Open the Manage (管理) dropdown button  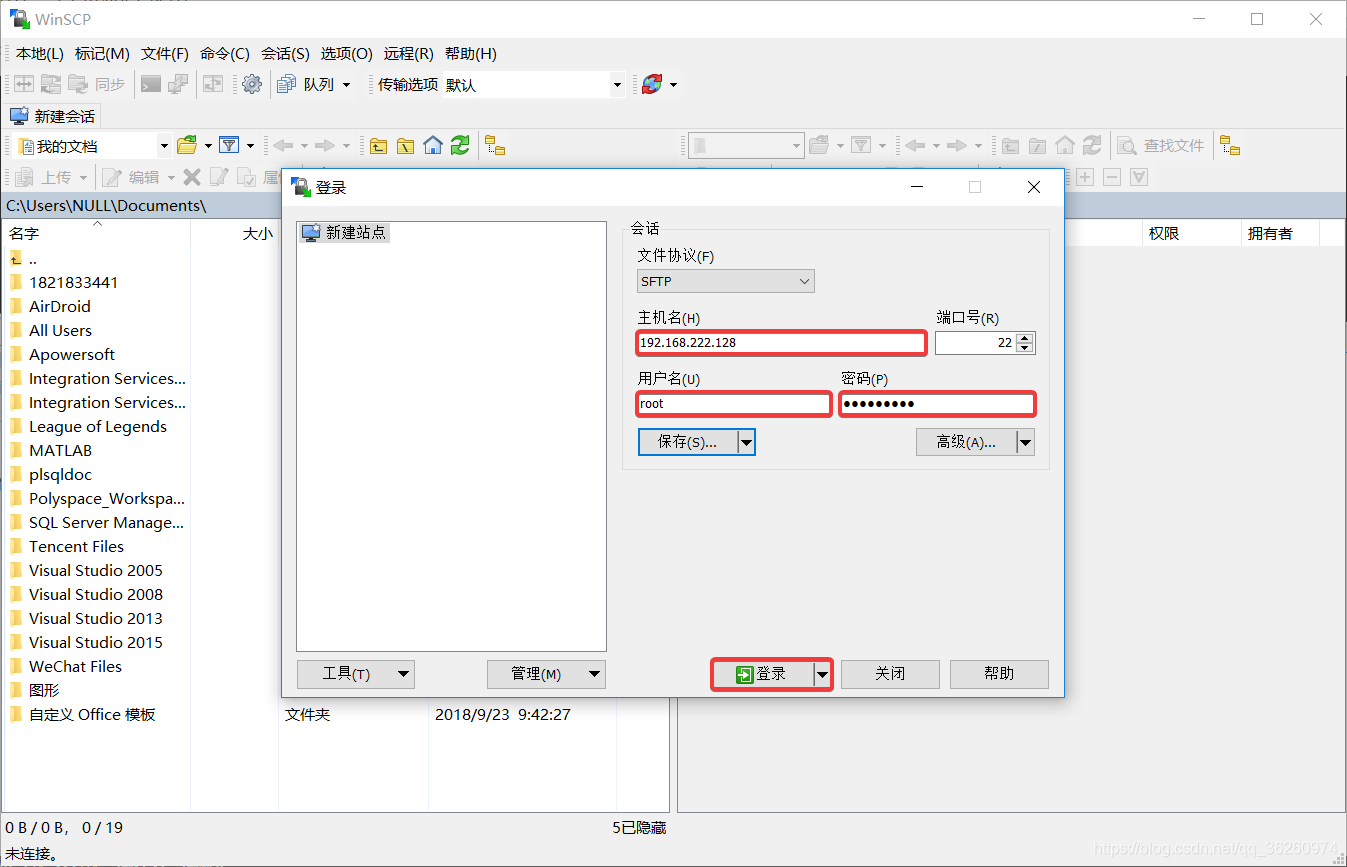[546, 674]
